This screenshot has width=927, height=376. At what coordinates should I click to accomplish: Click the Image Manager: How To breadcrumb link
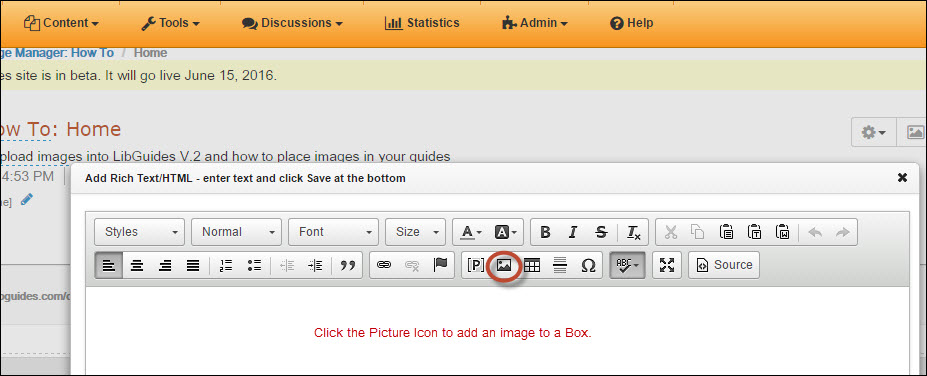tap(57, 53)
